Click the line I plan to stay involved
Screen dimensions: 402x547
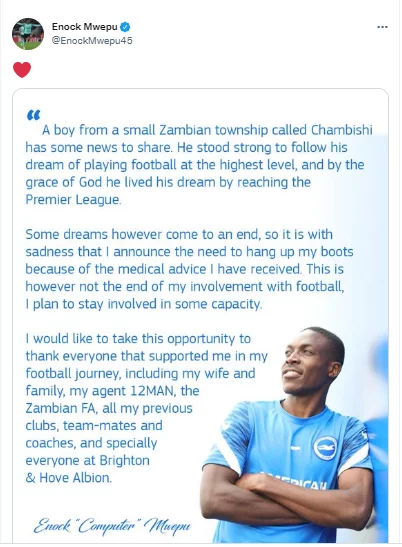[144, 304]
